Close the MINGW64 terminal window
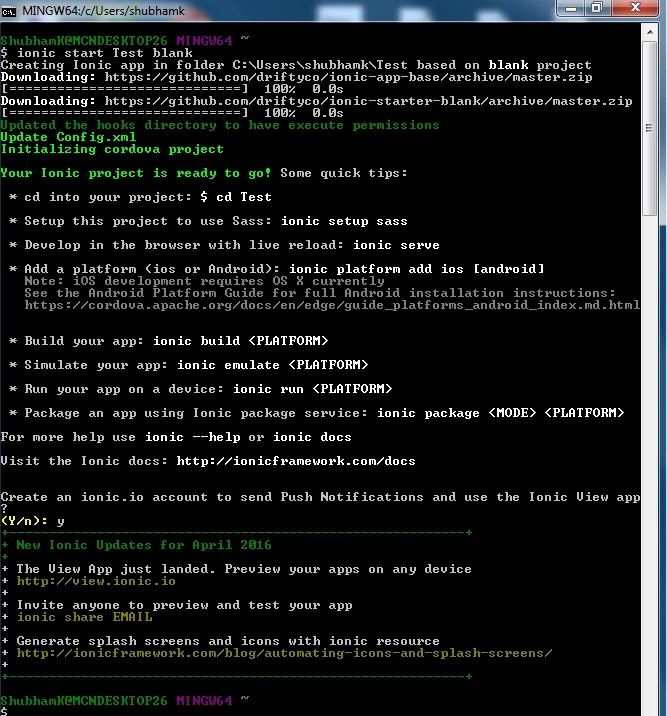 pyautogui.click(x=634, y=7)
